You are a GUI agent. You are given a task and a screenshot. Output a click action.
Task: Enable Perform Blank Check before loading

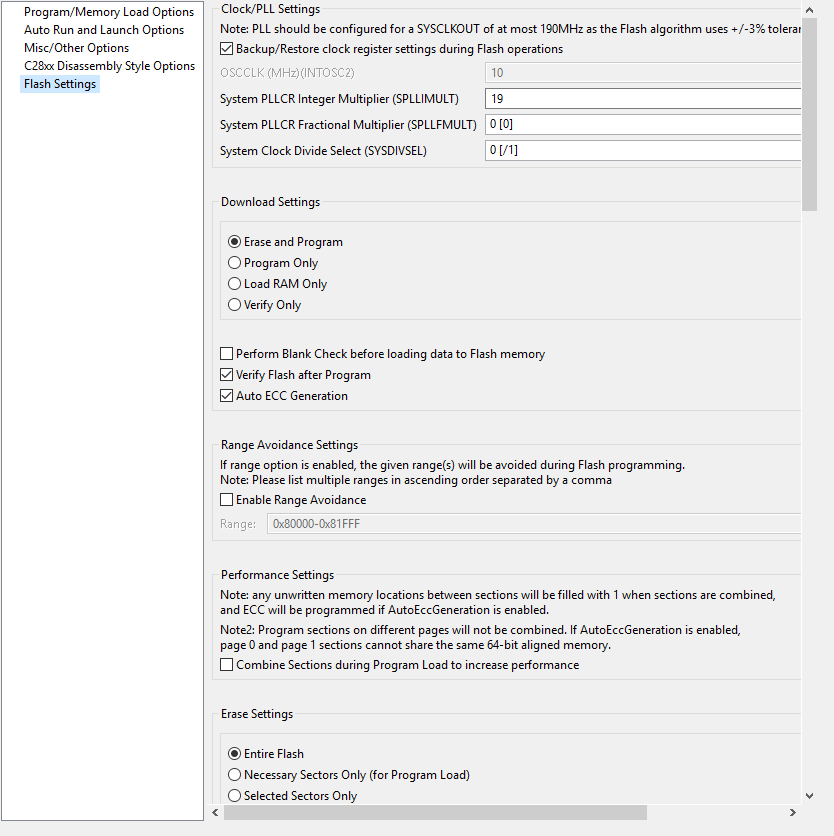point(227,354)
